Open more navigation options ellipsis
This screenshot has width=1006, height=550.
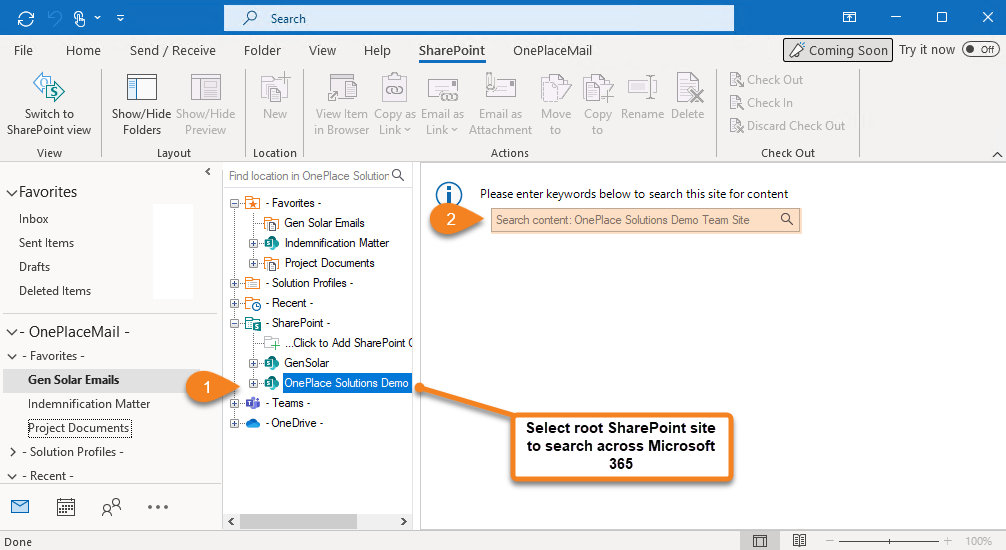(x=157, y=507)
